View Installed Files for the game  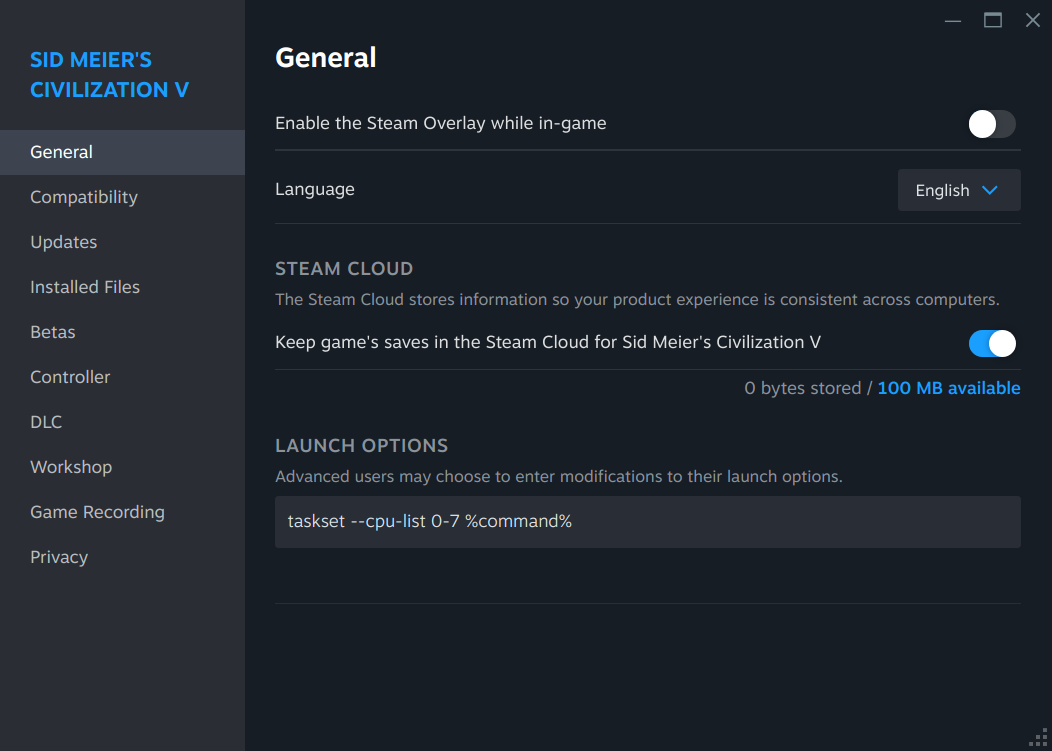point(85,286)
